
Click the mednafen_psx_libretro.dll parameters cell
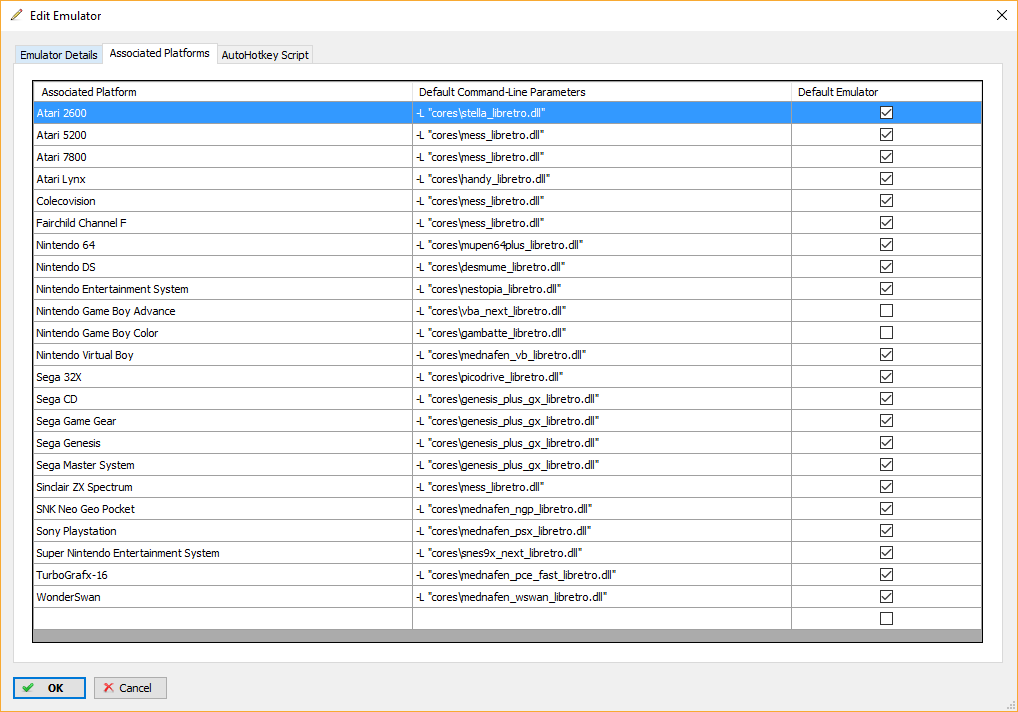[602, 531]
